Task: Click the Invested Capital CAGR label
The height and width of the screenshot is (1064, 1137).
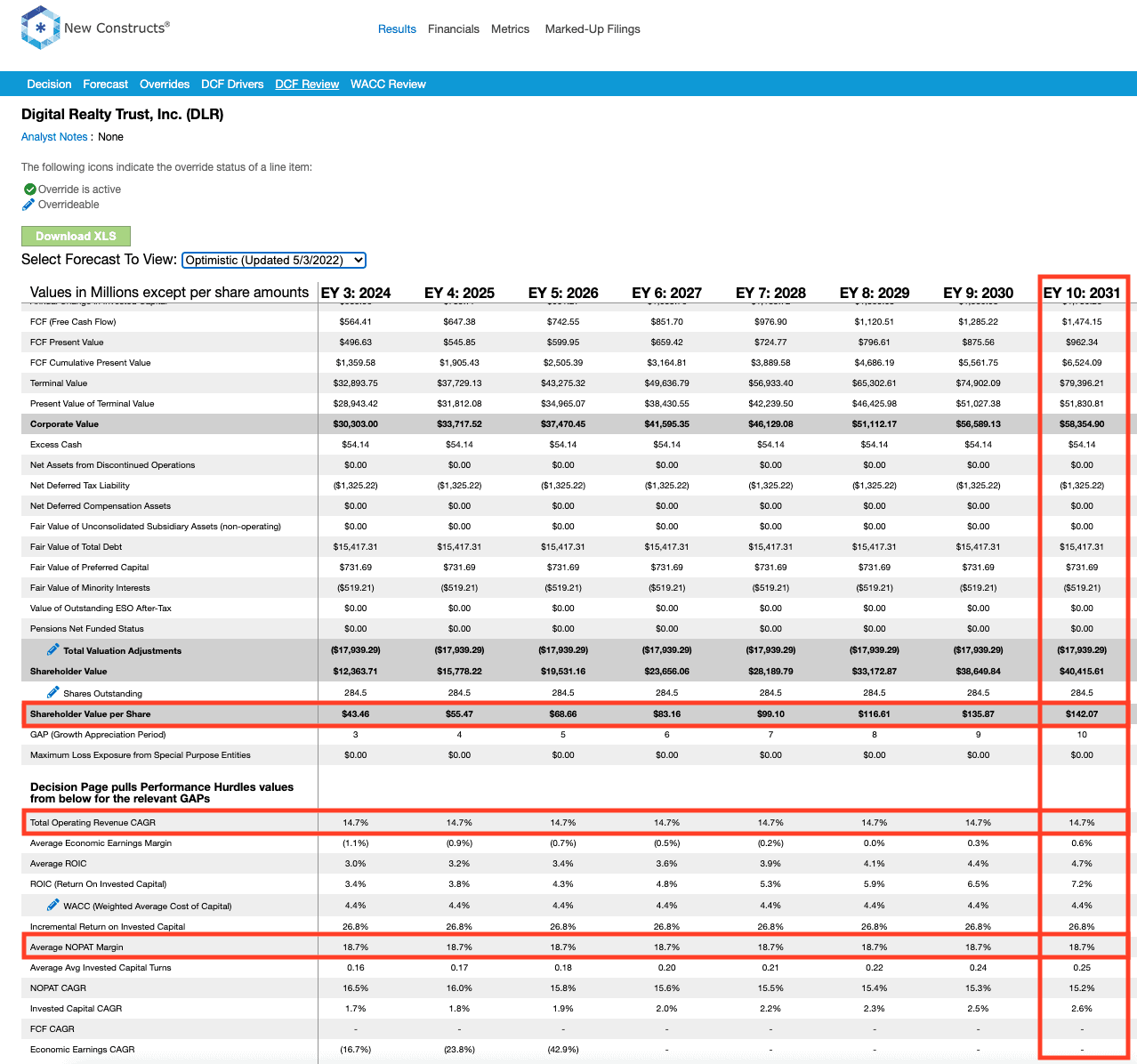Action: tap(76, 1009)
